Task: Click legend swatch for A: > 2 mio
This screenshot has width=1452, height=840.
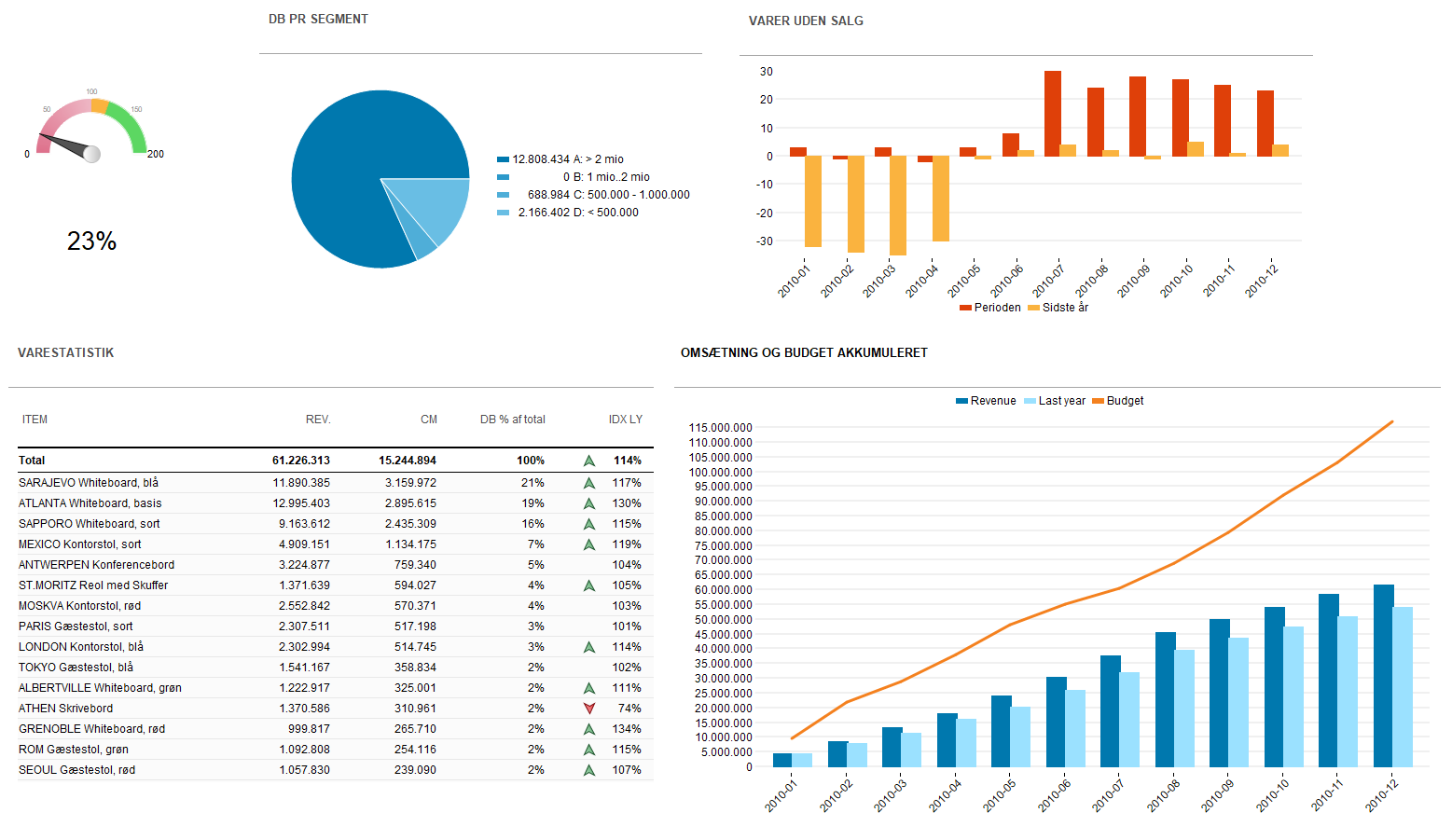Action: (x=503, y=159)
